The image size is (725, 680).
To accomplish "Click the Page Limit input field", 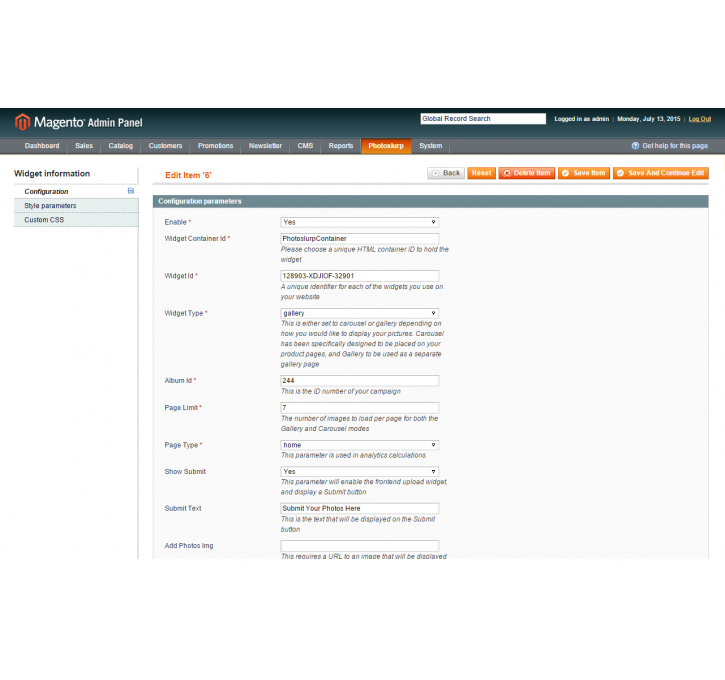I will pyautogui.click(x=359, y=408).
